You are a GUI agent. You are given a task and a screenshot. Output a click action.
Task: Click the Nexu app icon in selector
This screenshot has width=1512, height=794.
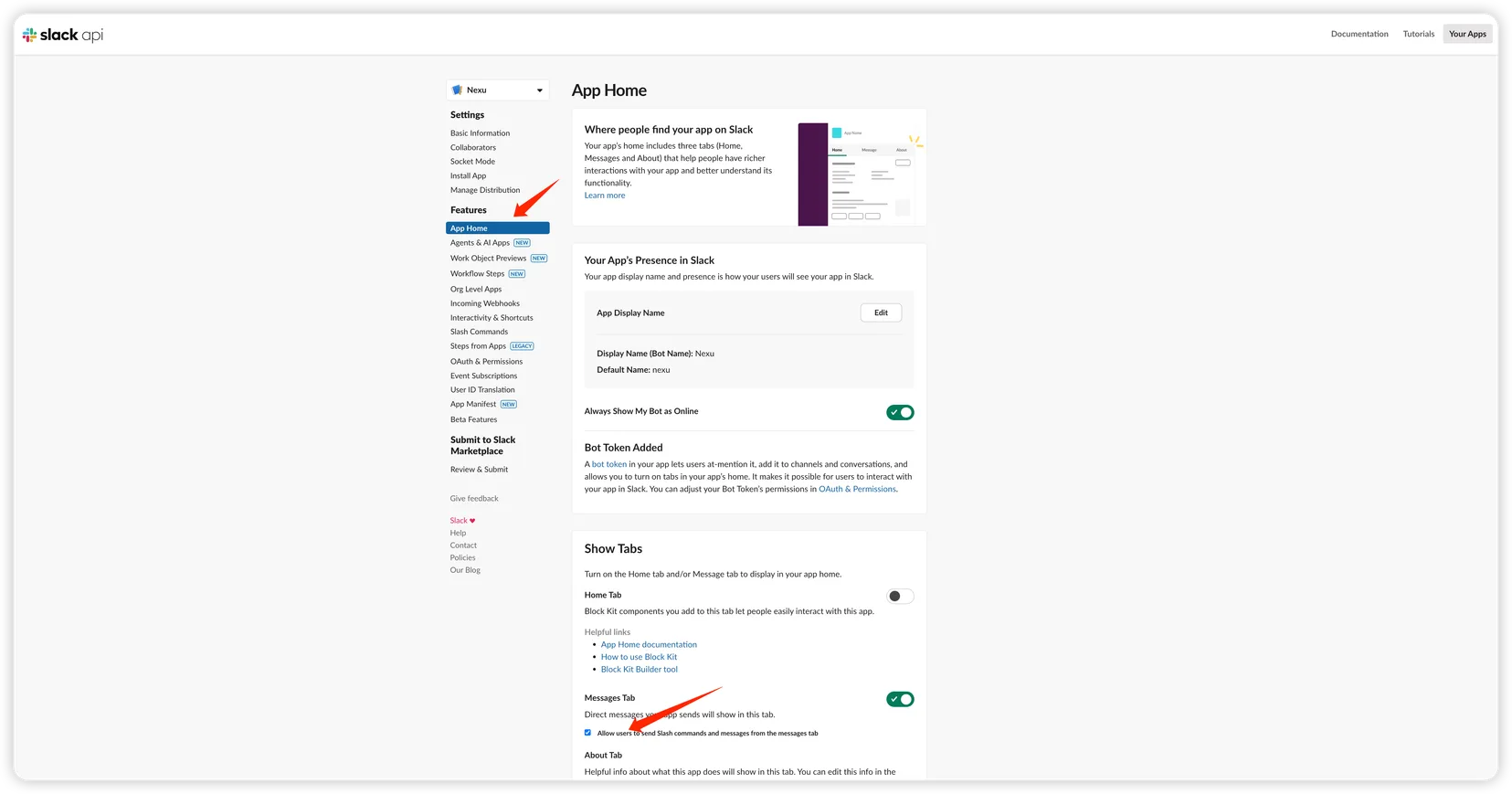click(457, 90)
